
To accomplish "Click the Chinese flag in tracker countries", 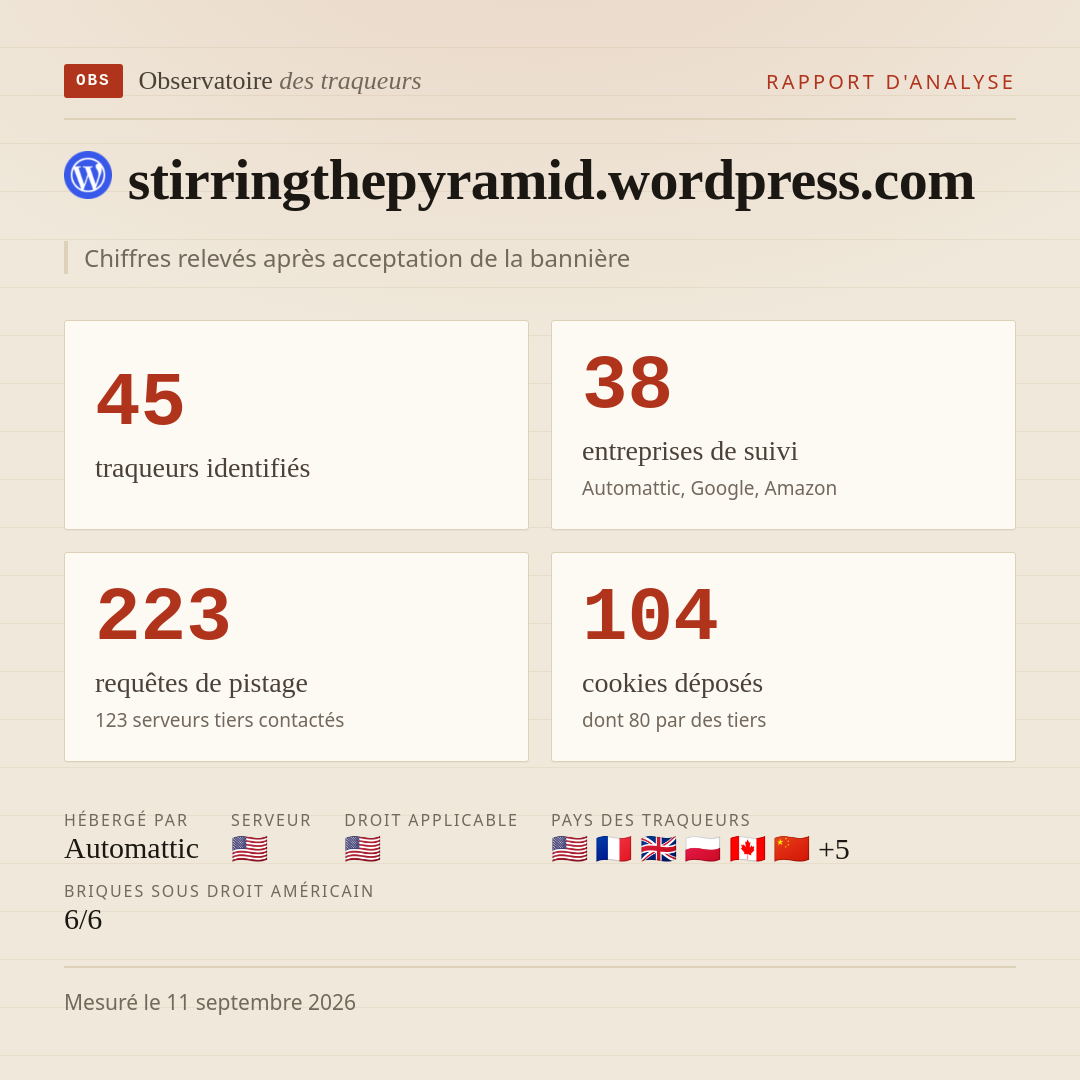I will point(791,849).
